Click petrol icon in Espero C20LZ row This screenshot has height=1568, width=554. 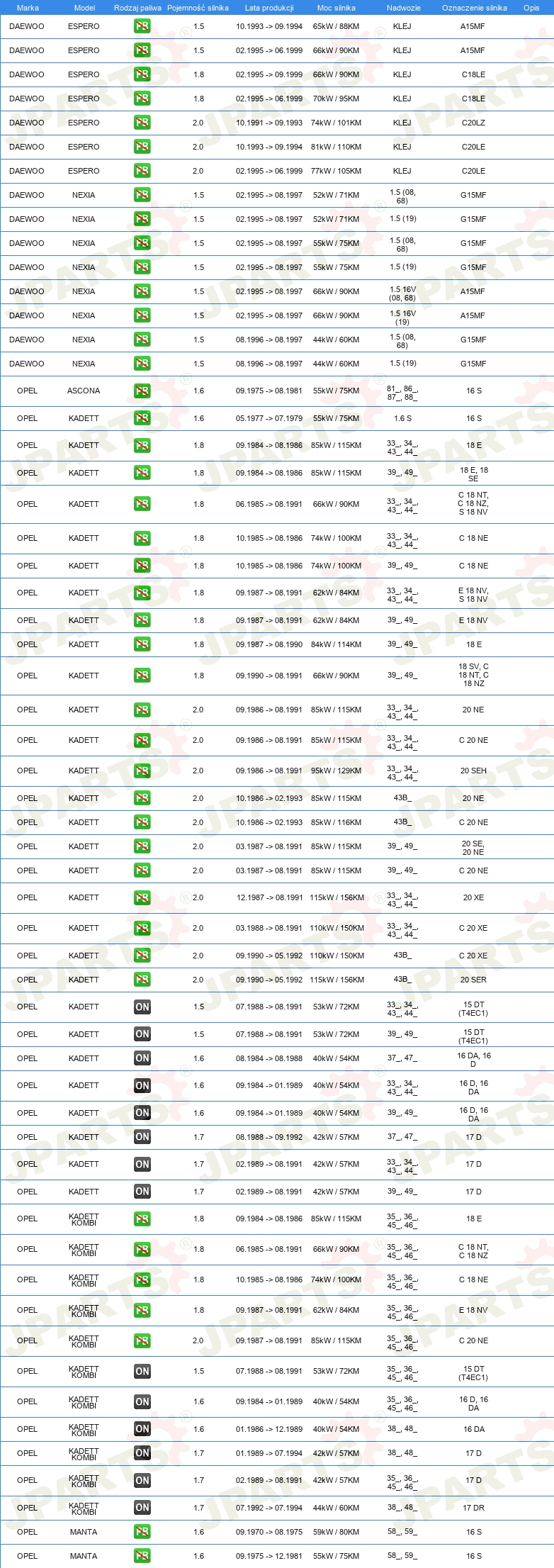(142, 123)
